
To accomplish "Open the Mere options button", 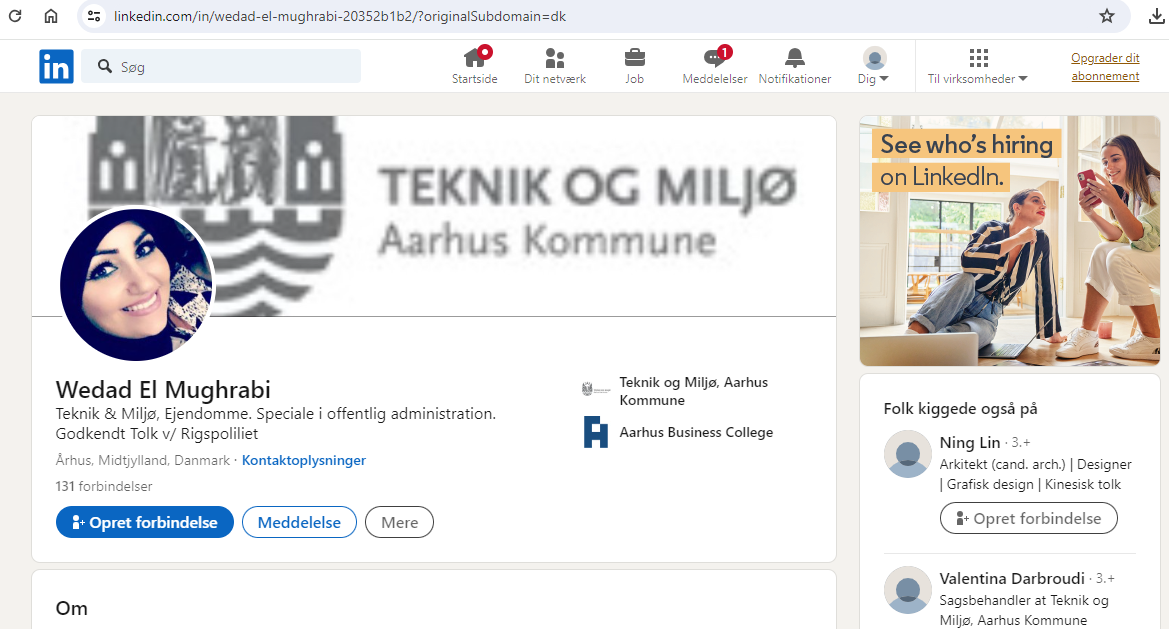I will [400, 522].
